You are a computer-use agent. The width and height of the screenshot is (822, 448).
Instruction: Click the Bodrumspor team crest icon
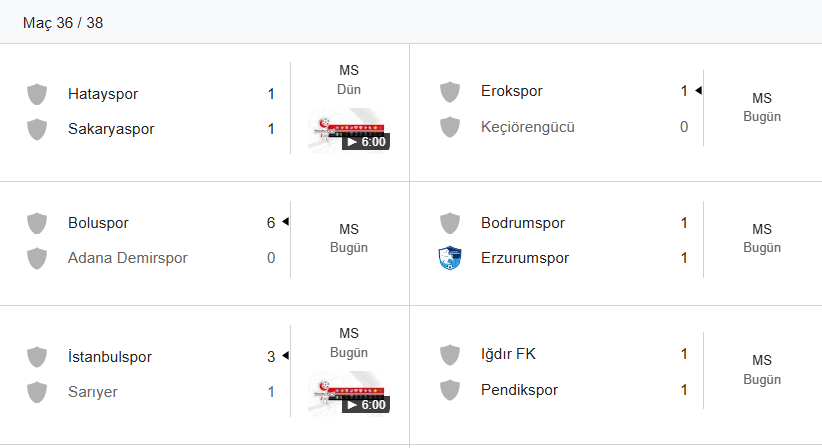point(450,223)
